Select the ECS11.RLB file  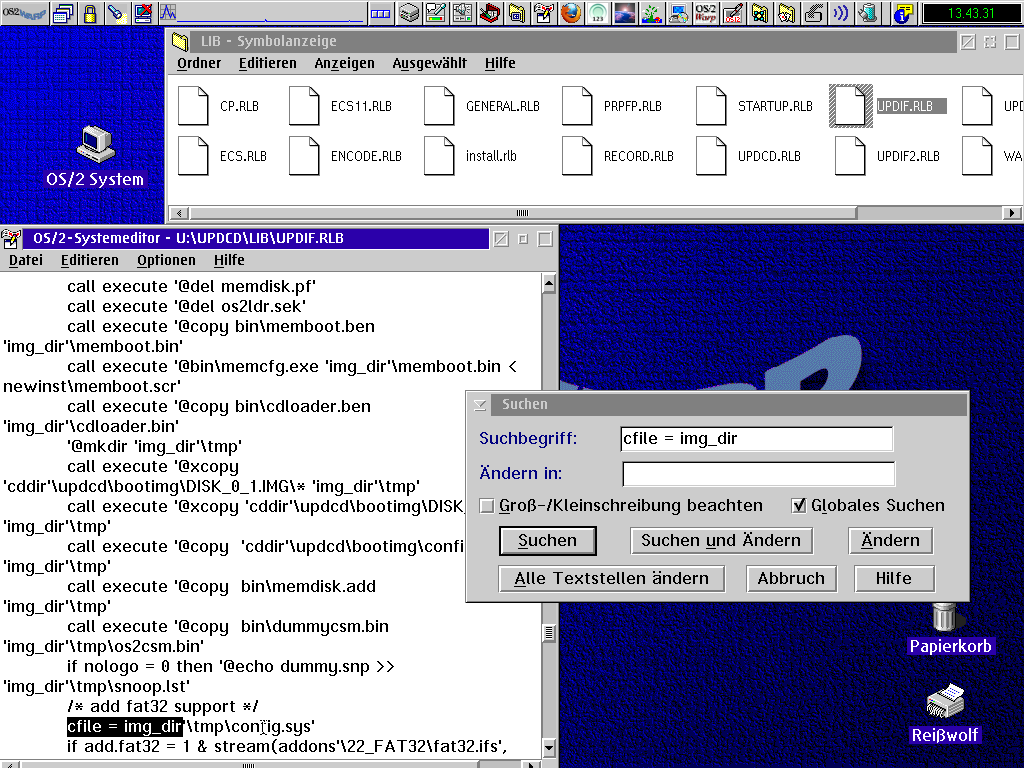tap(341, 106)
